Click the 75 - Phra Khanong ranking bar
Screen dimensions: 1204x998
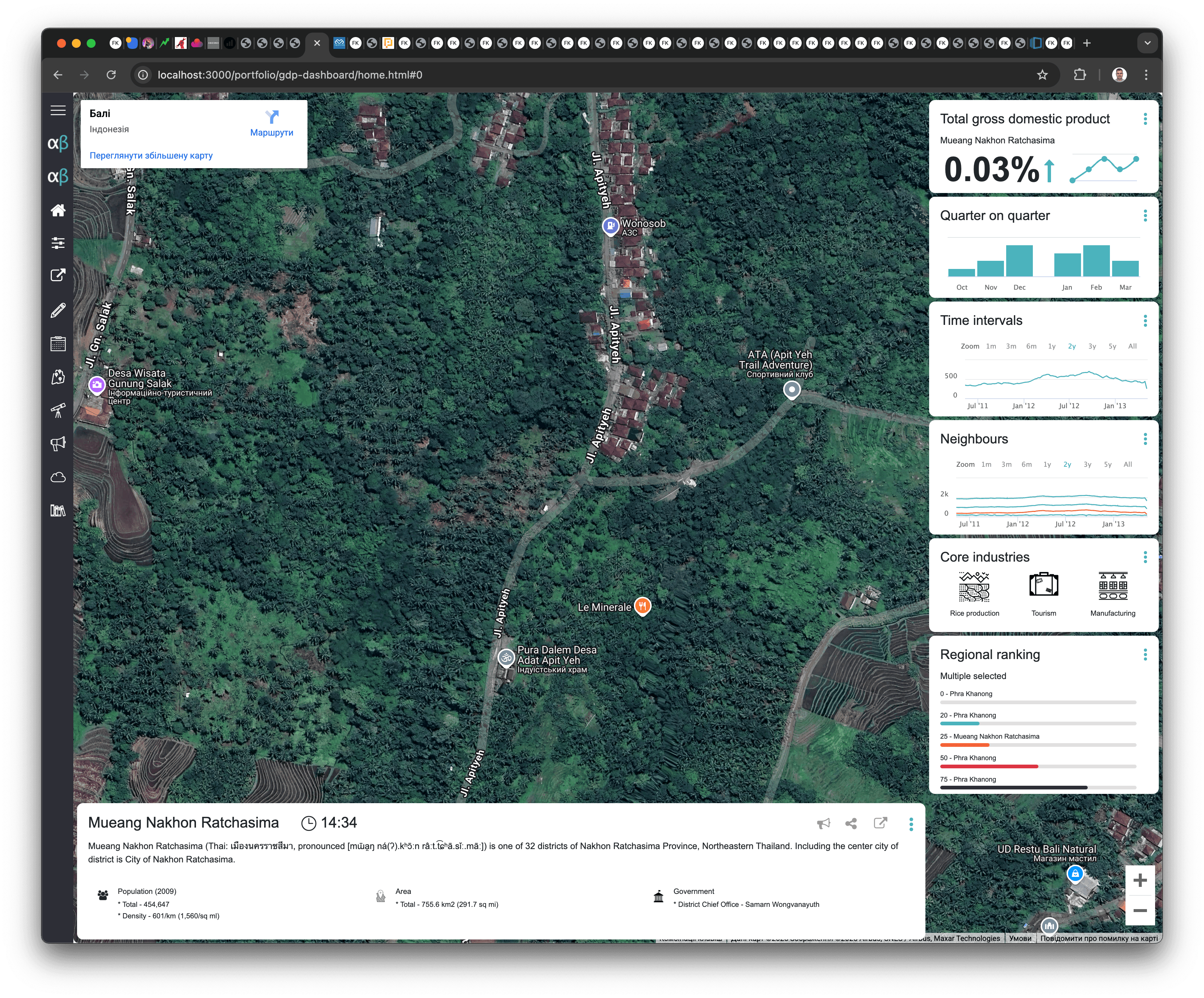[1038, 788]
